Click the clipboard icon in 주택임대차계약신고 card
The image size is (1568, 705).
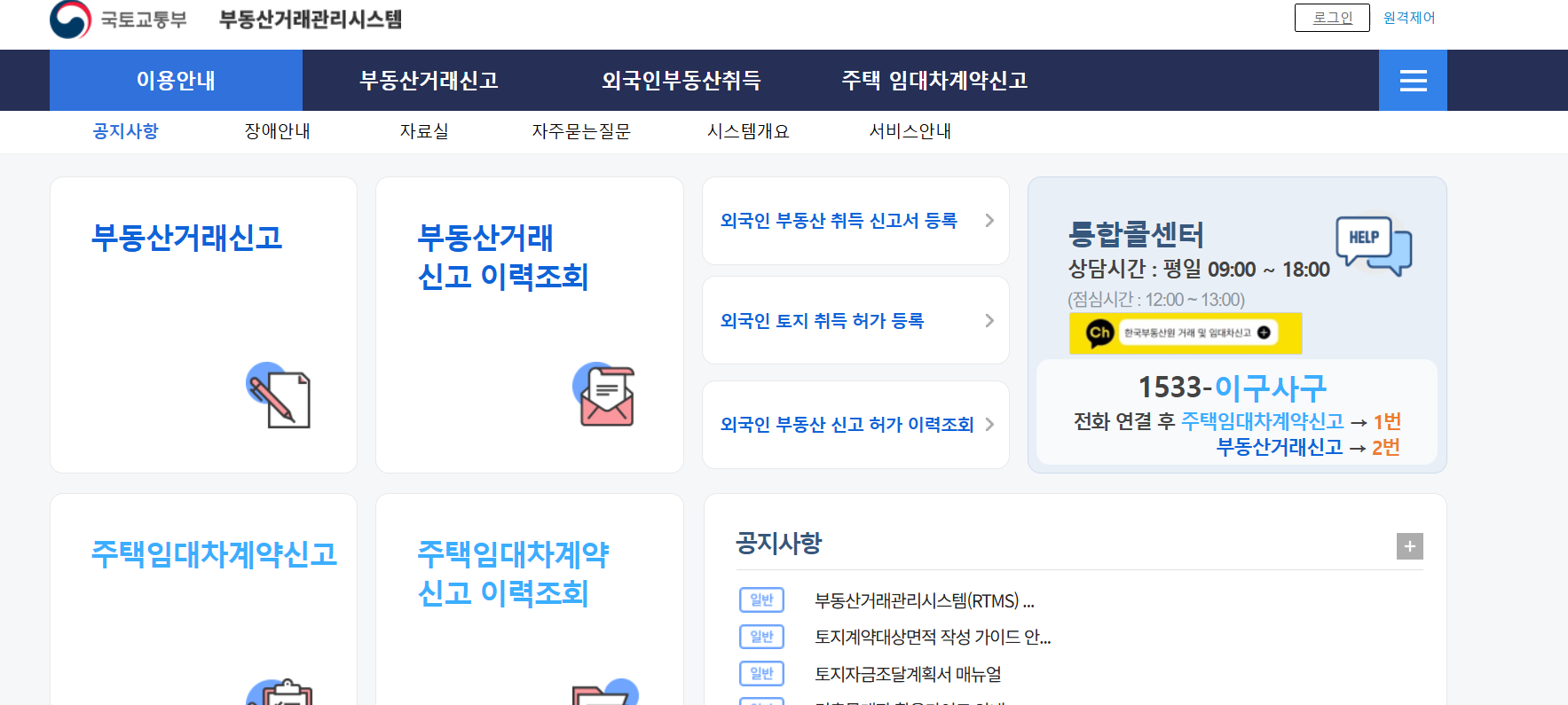coord(280,692)
